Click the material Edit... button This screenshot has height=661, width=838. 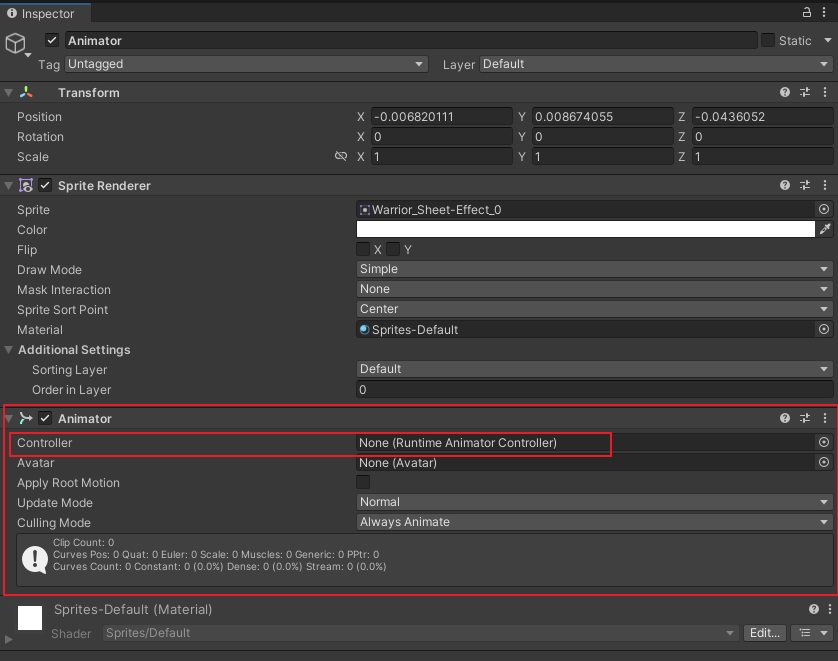tap(765, 633)
